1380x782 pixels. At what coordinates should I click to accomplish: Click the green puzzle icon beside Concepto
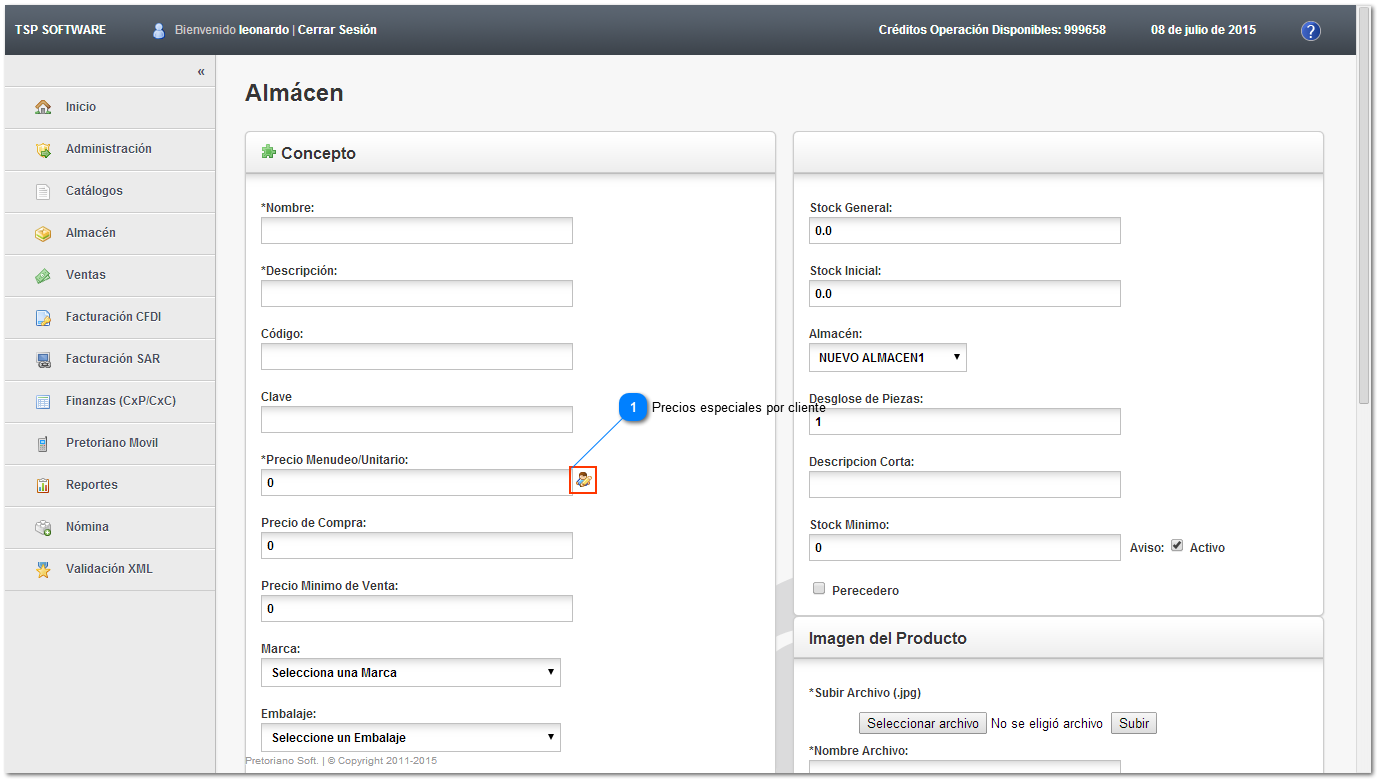click(268, 152)
